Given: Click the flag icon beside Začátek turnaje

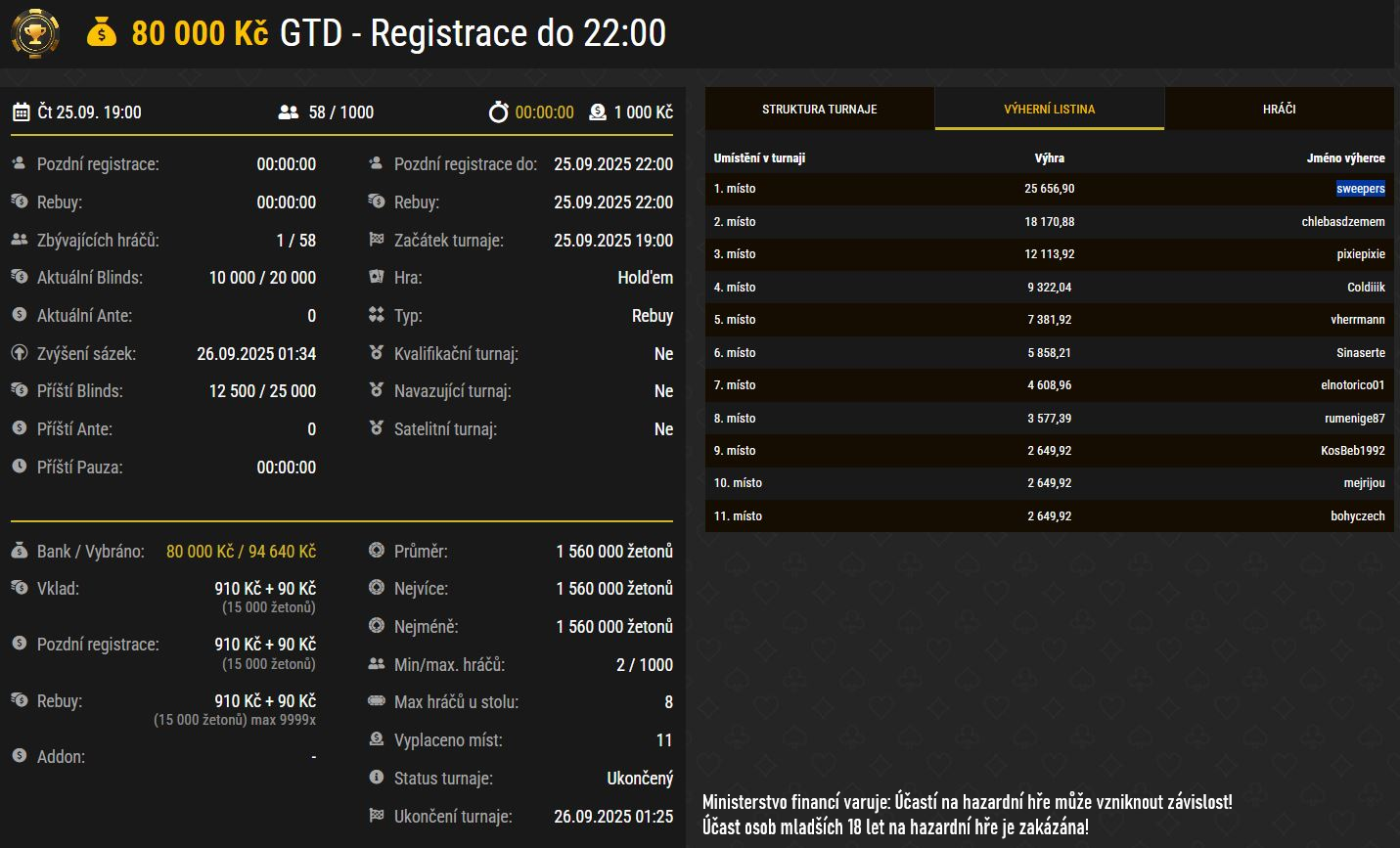Looking at the screenshot, I should [x=376, y=240].
